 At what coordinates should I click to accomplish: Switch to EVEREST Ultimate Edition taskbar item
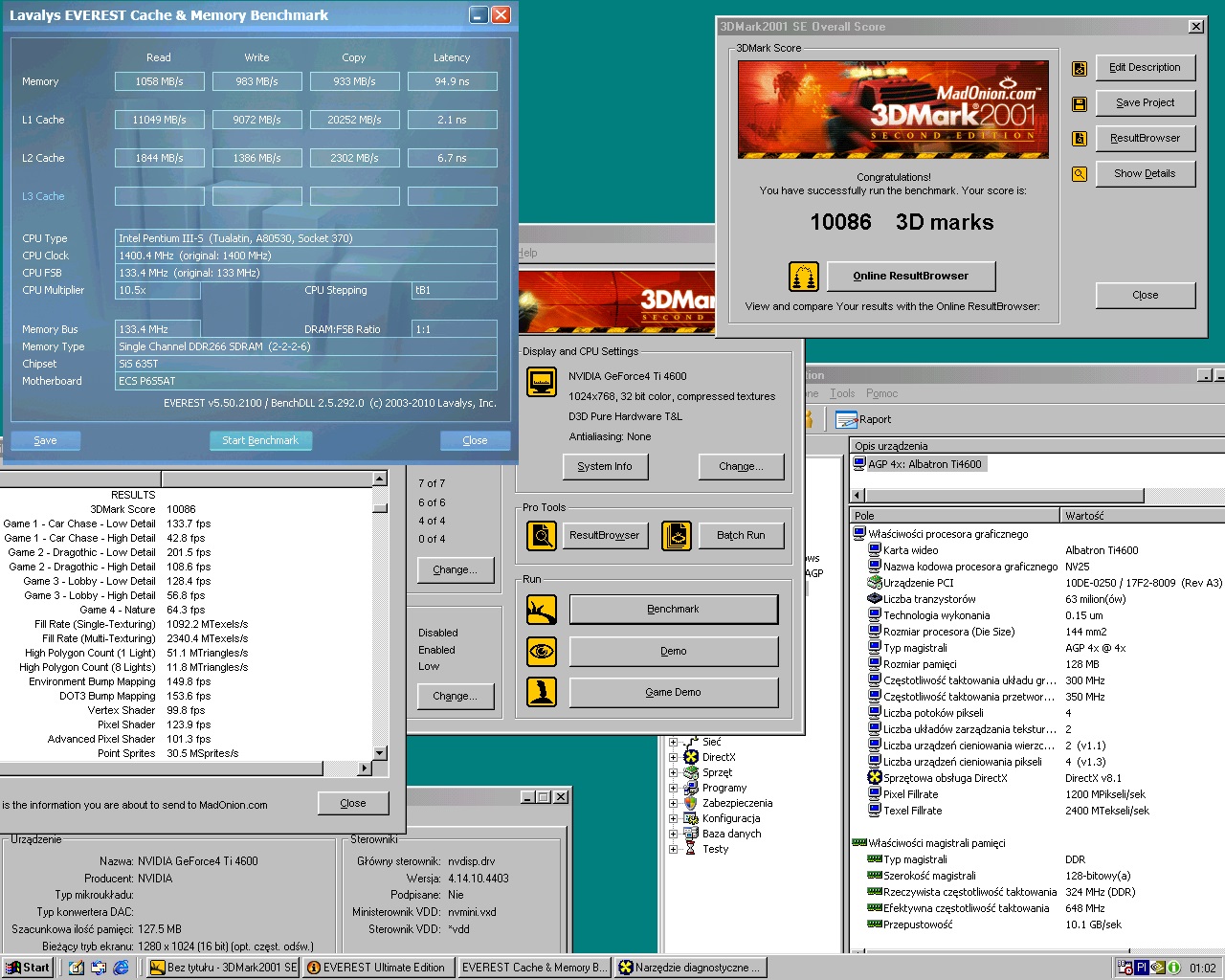379,968
